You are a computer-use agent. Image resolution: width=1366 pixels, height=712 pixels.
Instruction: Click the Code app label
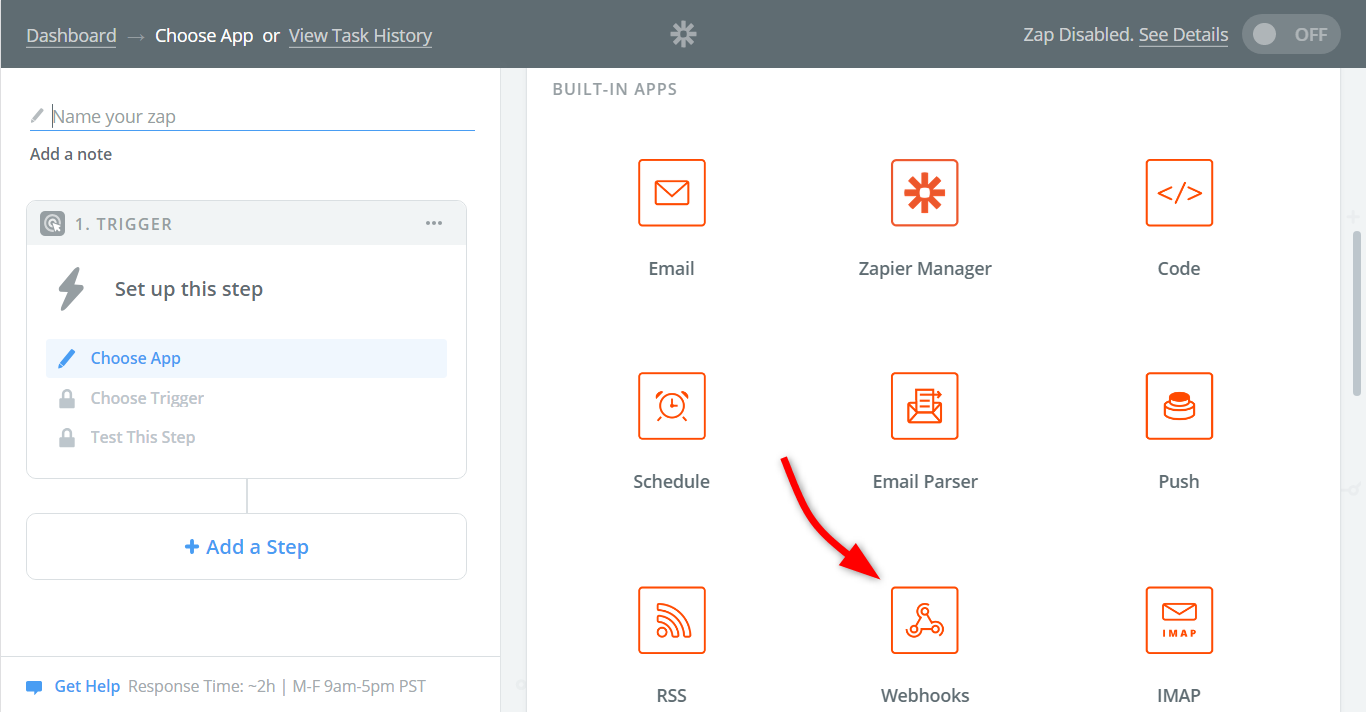pos(1179,269)
